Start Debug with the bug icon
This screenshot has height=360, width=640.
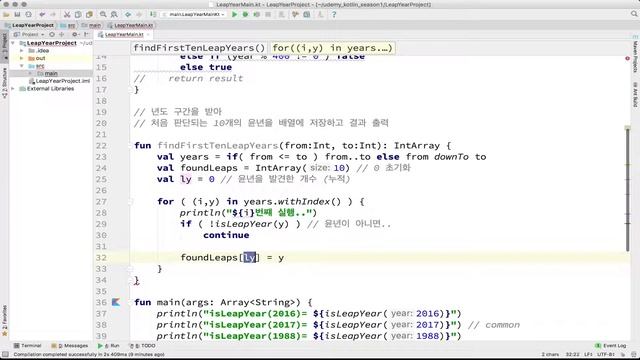pos(245,14)
